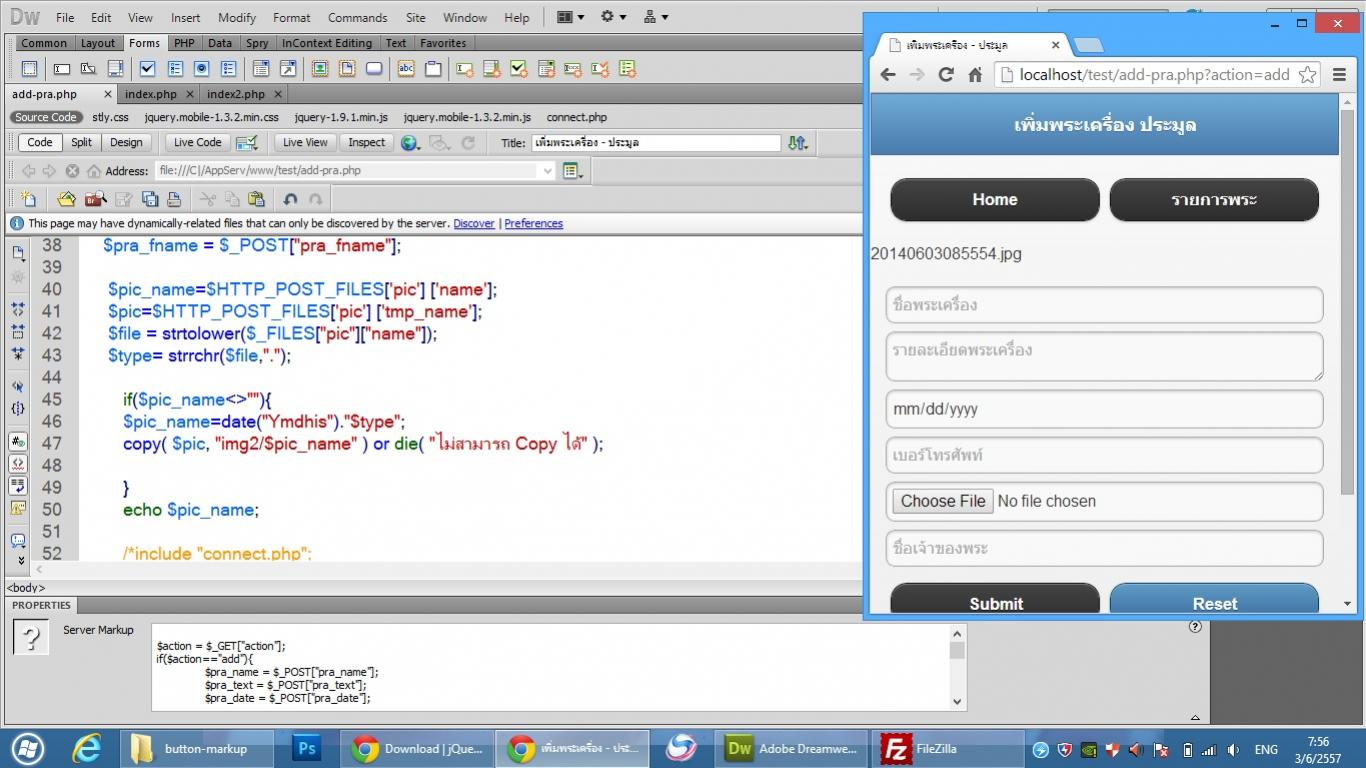Screen dimensions: 1366x768
Task: Open related file connect.php
Action: (576, 117)
